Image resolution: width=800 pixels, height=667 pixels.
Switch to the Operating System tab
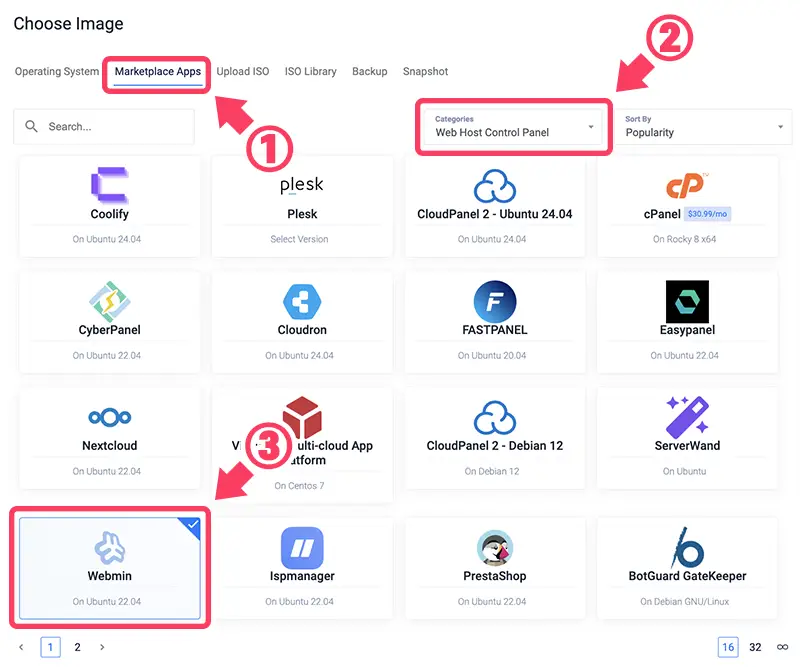(x=57, y=71)
